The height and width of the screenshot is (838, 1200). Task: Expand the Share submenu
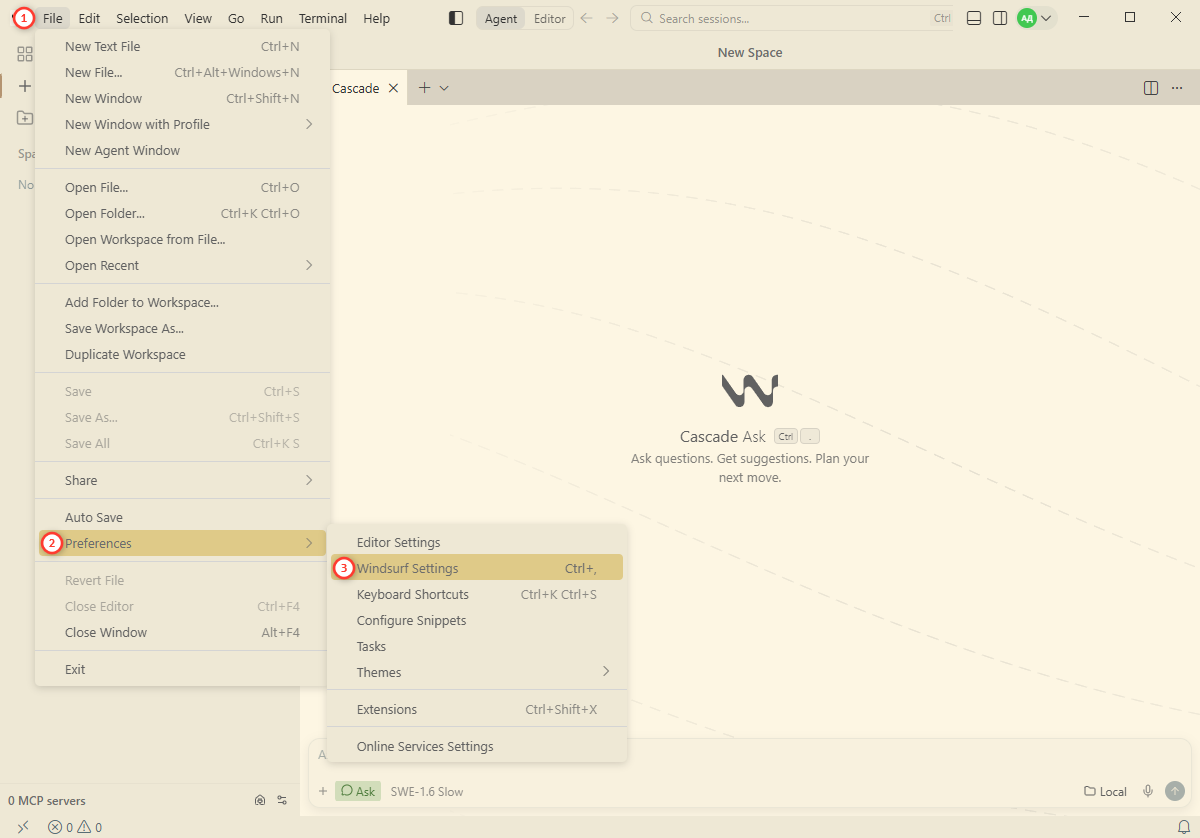pos(182,480)
